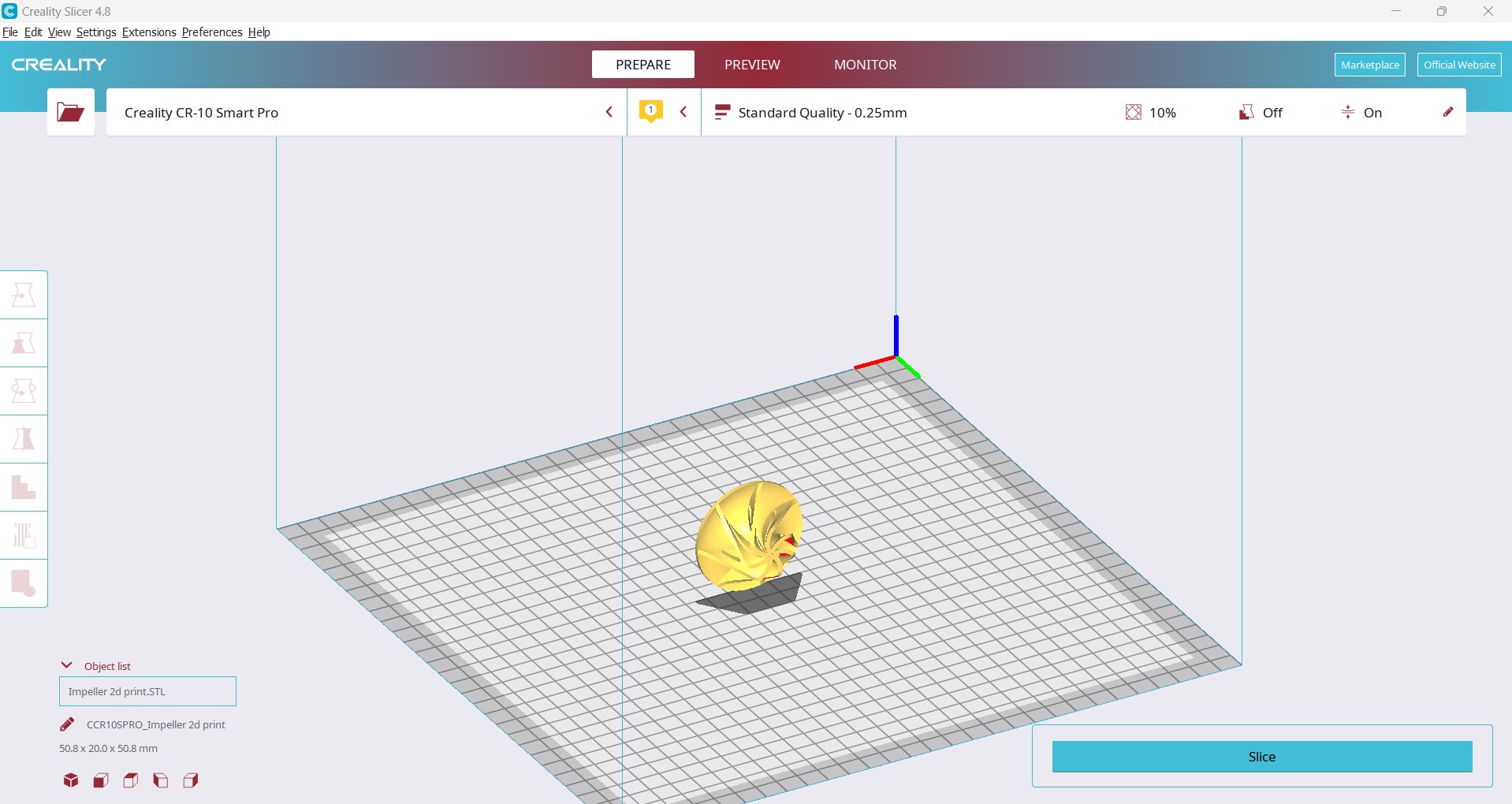
Task: Expand the Creality CR-10 Smart Pro printer selector
Action: coord(367,112)
